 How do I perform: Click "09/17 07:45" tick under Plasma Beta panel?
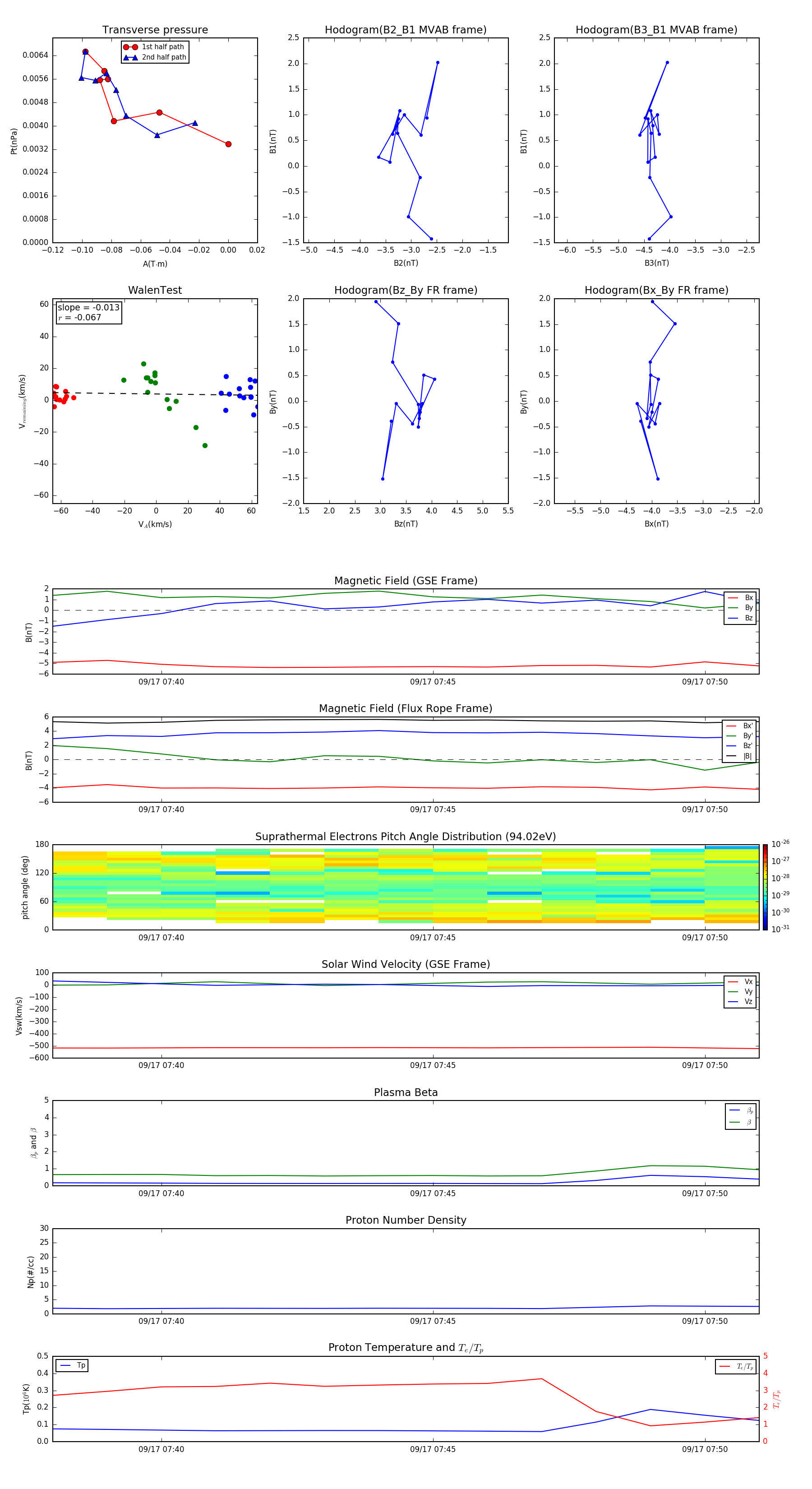[433, 1193]
